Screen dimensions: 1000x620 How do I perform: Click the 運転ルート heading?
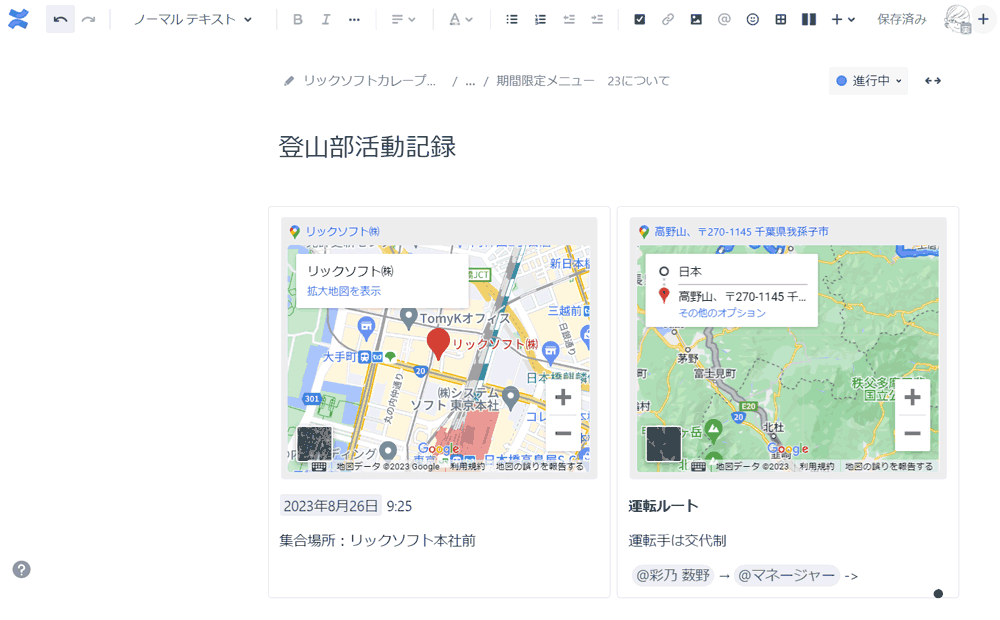pos(663,506)
